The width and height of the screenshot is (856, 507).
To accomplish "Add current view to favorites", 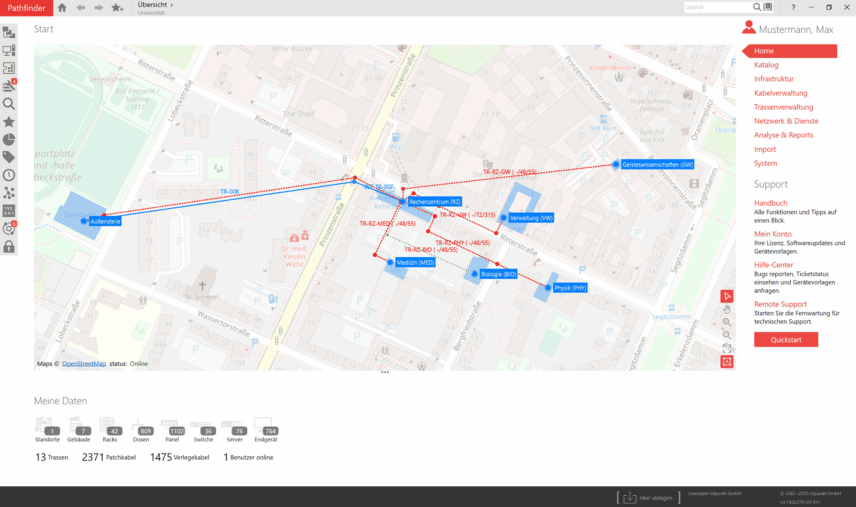I will point(118,8).
